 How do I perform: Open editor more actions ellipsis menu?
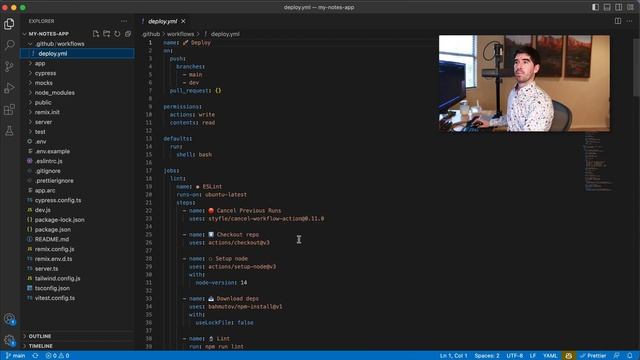[x=629, y=21]
